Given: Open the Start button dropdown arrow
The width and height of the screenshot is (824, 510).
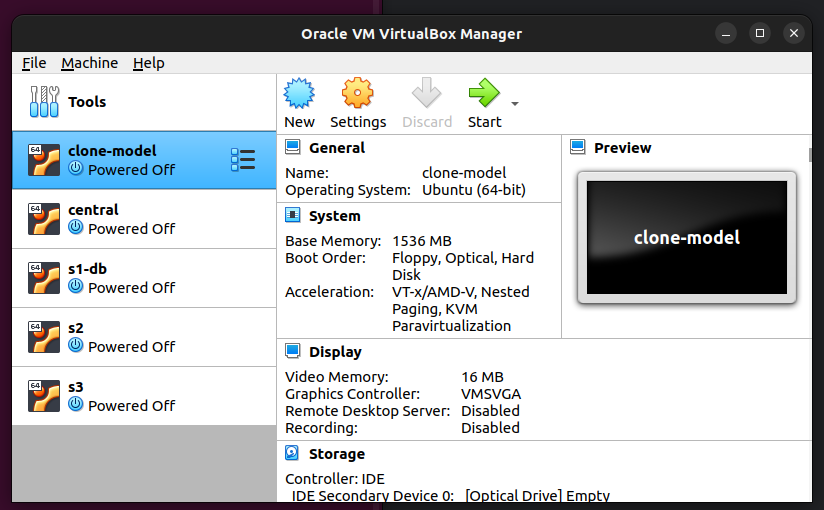Looking at the screenshot, I should tap(515, 104).
